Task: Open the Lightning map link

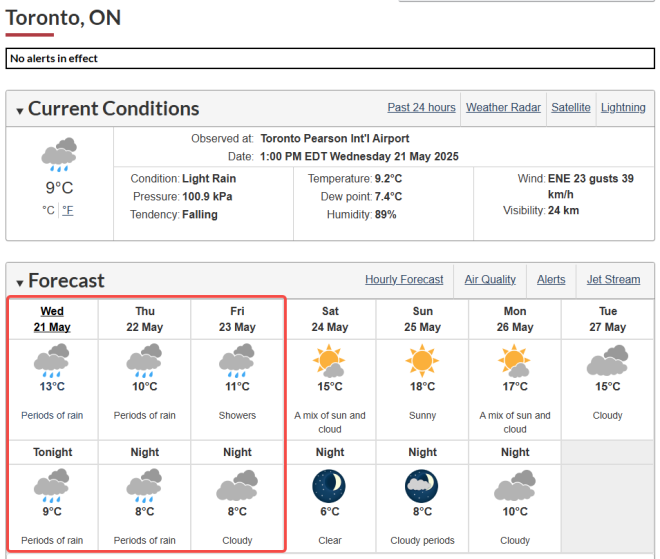Action: 623,108
